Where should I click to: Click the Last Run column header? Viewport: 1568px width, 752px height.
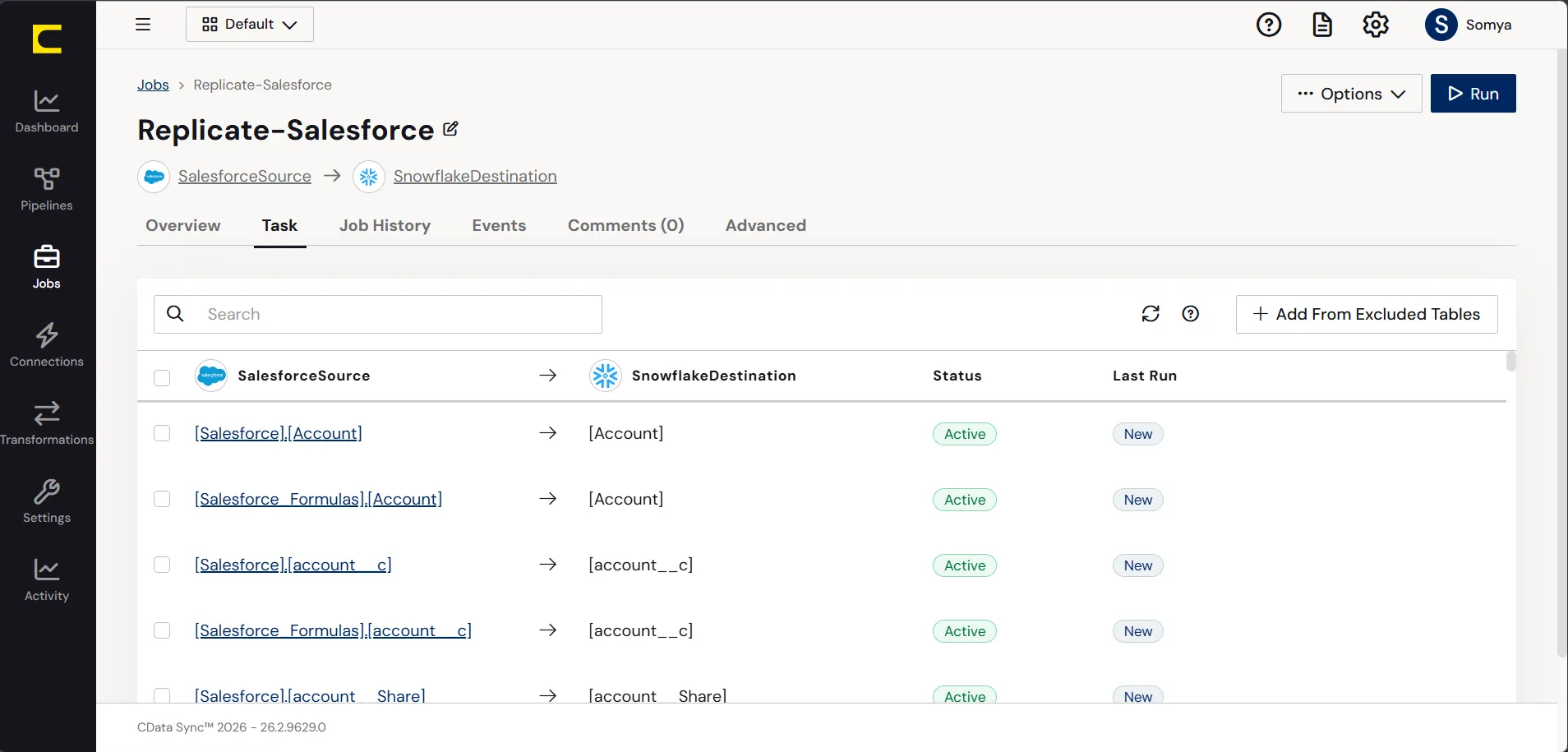(1145, 376)
